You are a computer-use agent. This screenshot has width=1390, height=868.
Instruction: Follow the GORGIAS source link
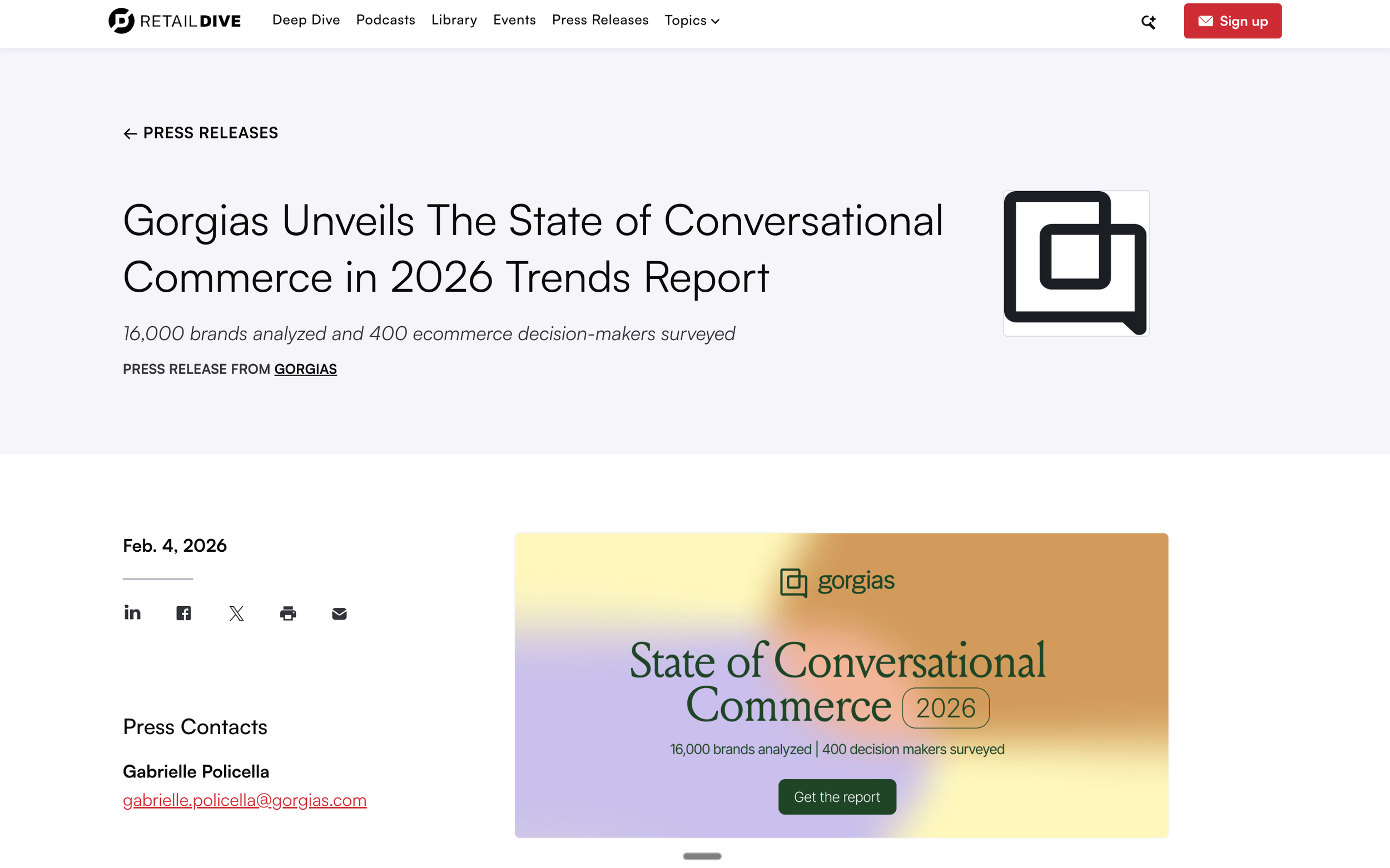(x=305, y=369)
